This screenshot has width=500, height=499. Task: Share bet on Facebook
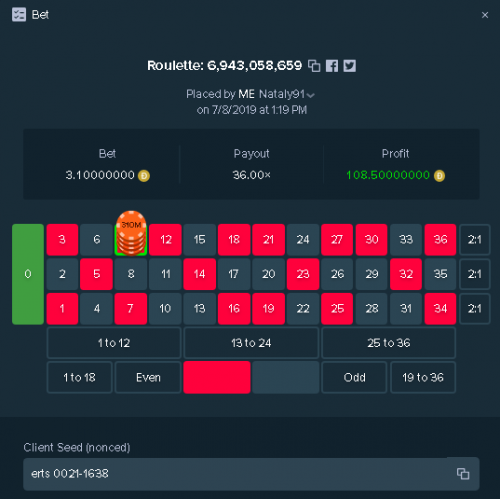332,66
